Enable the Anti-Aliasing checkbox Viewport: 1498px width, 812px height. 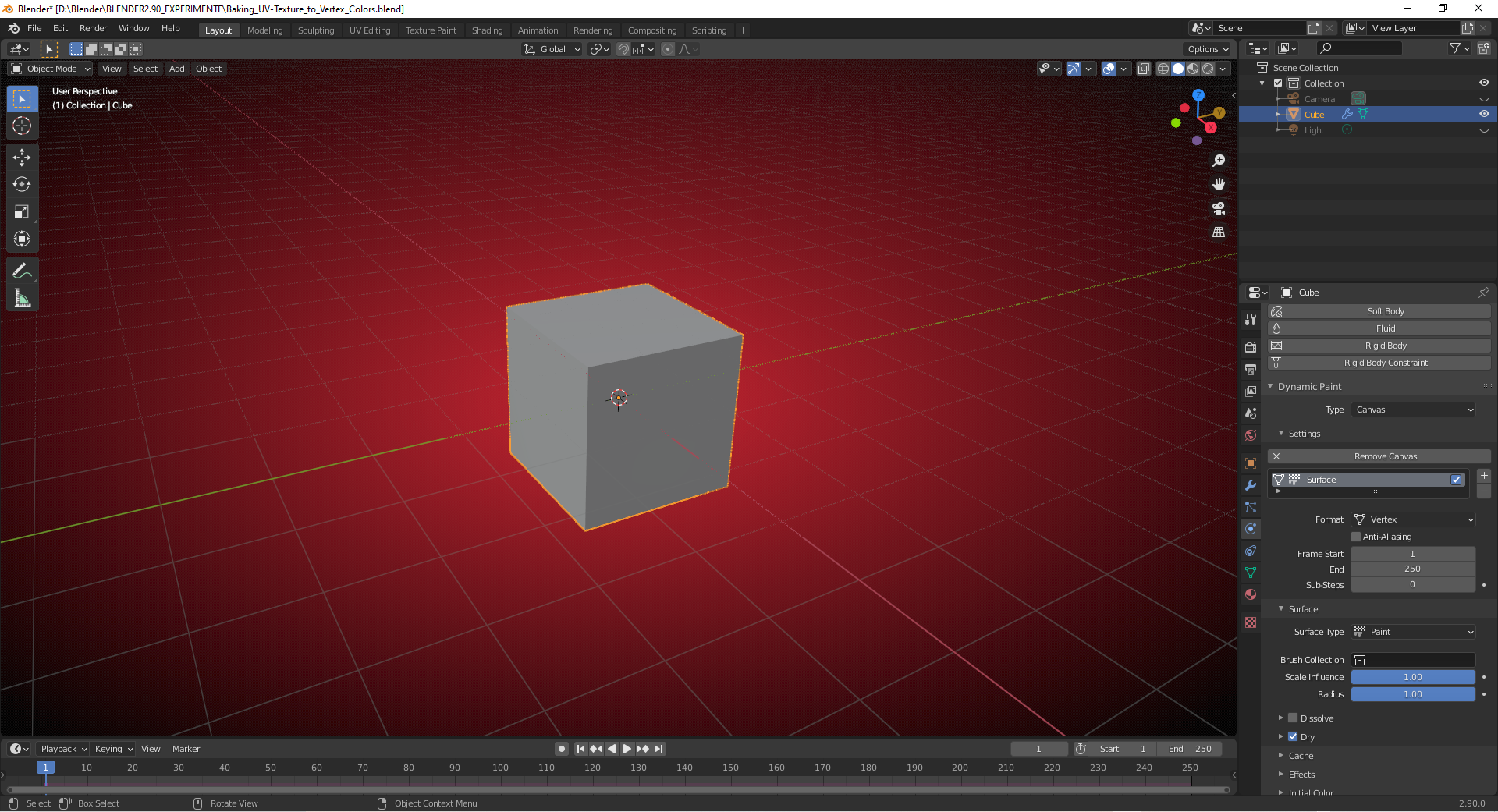[1358, 537]
